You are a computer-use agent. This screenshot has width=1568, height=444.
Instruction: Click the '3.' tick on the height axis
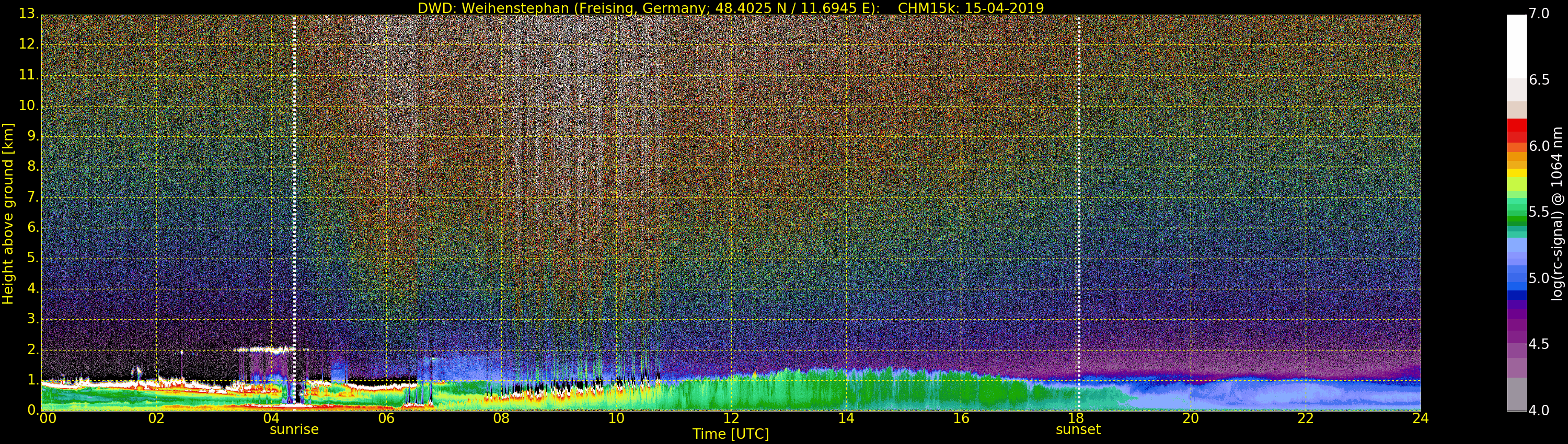33,319
